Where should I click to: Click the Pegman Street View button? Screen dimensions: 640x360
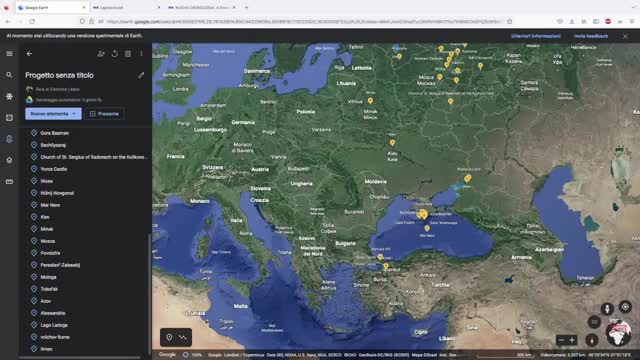click(x=607, y=309)
